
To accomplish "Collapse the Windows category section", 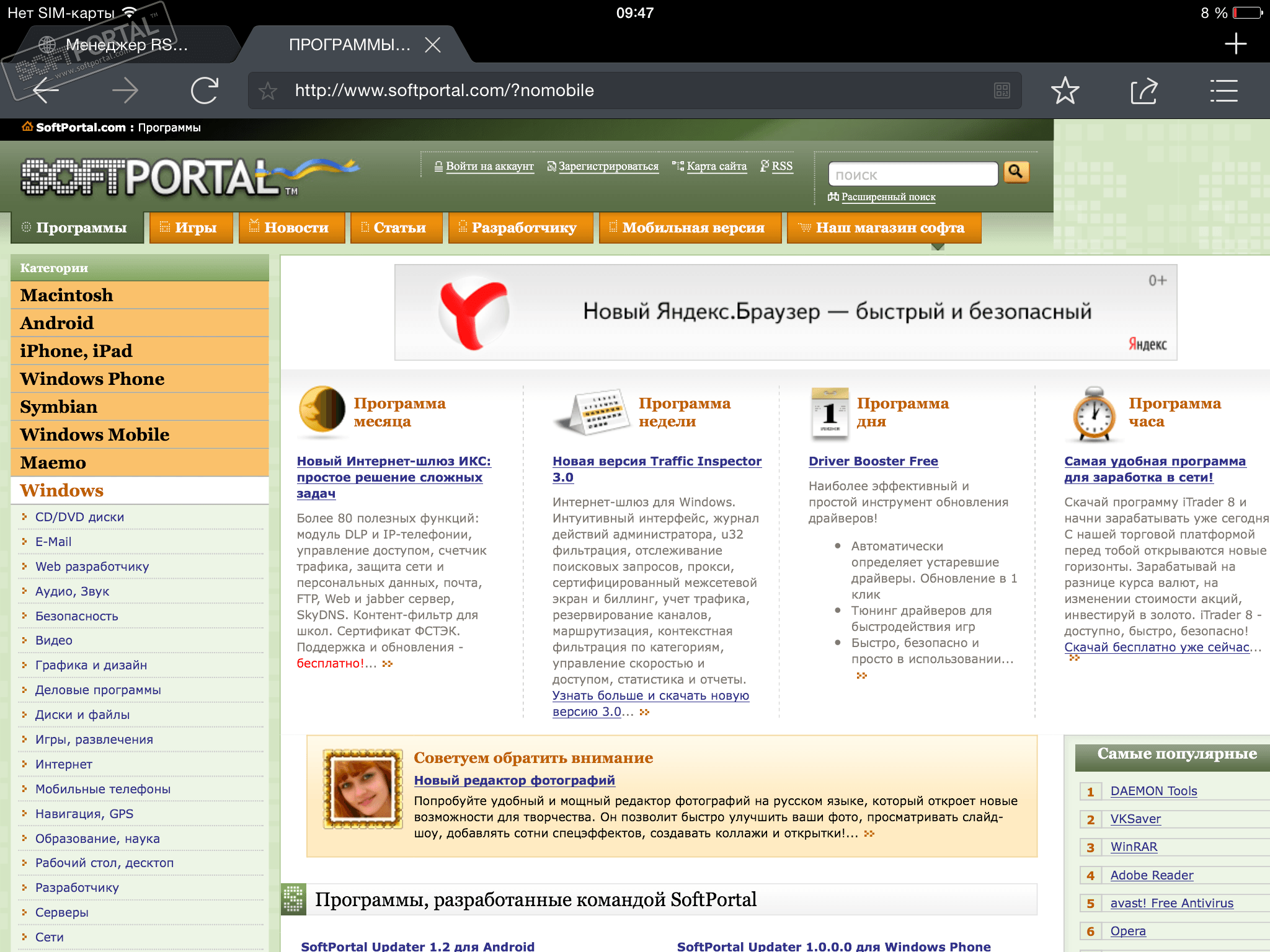I will [x=62, y=490].
